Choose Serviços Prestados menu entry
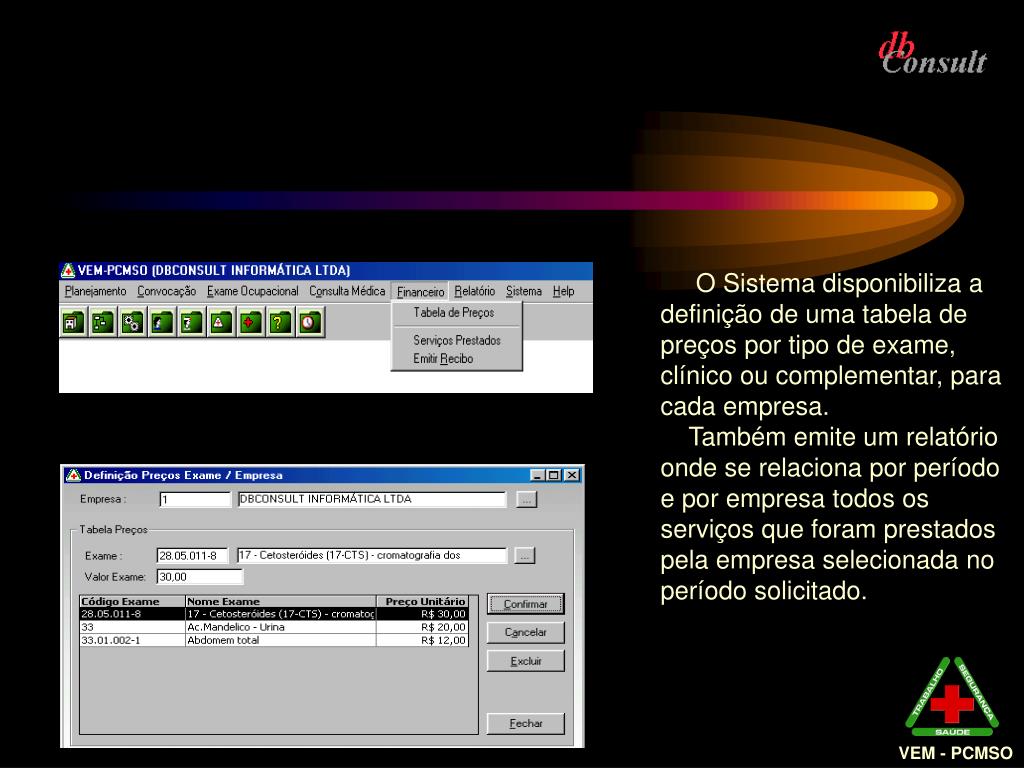The image size is (1024, 768). pyautogui.click(x=456, y=340)
